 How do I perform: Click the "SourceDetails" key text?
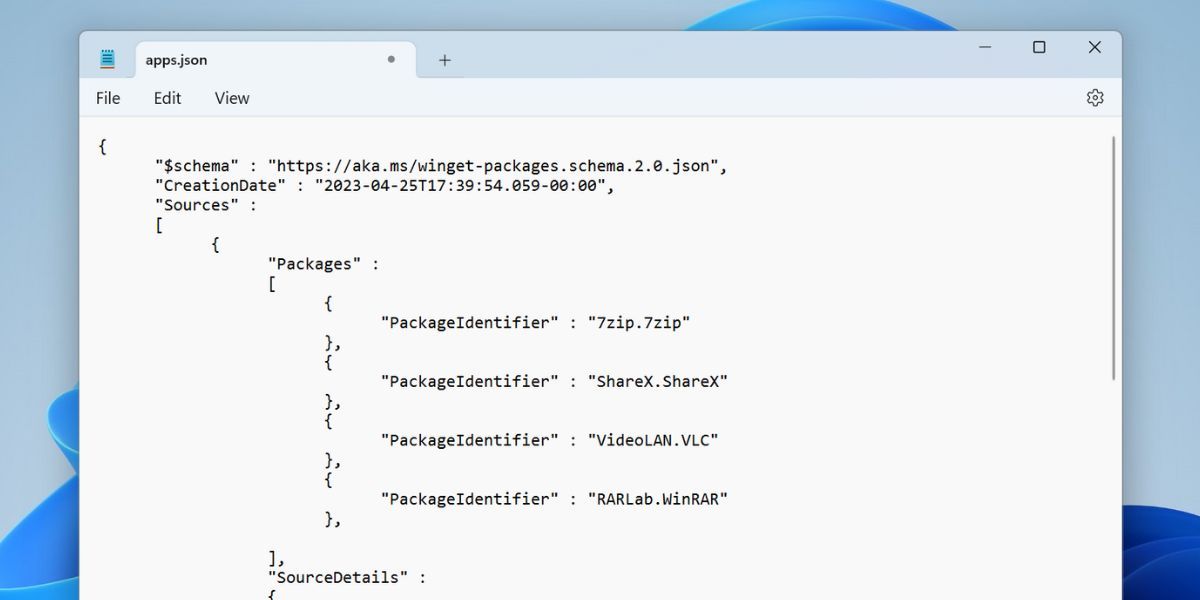click(x=338, y=577)
